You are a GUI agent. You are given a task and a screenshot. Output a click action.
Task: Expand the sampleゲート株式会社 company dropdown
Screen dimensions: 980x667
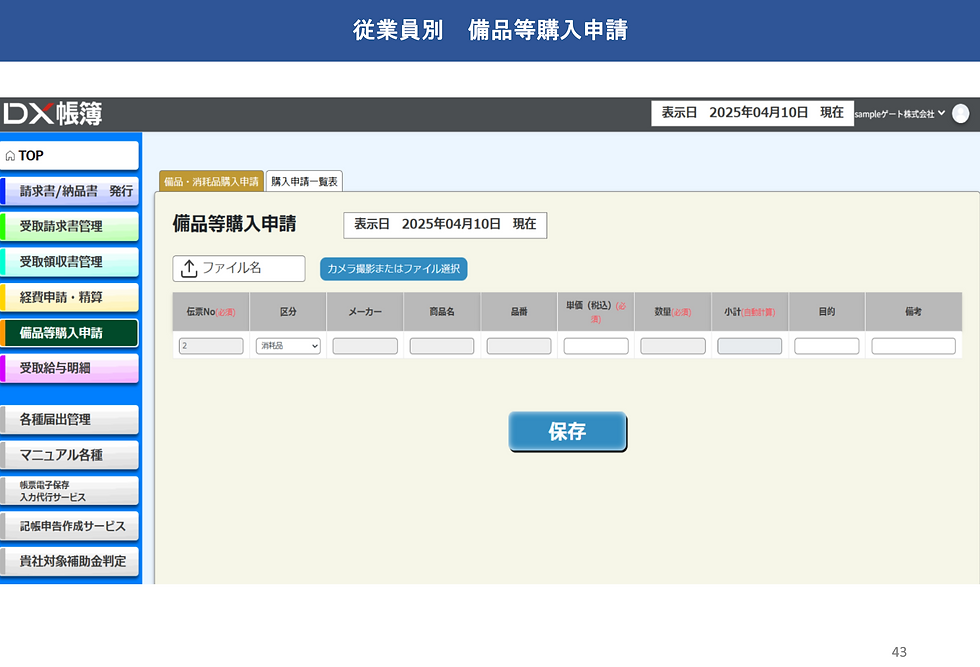point(900,114)
